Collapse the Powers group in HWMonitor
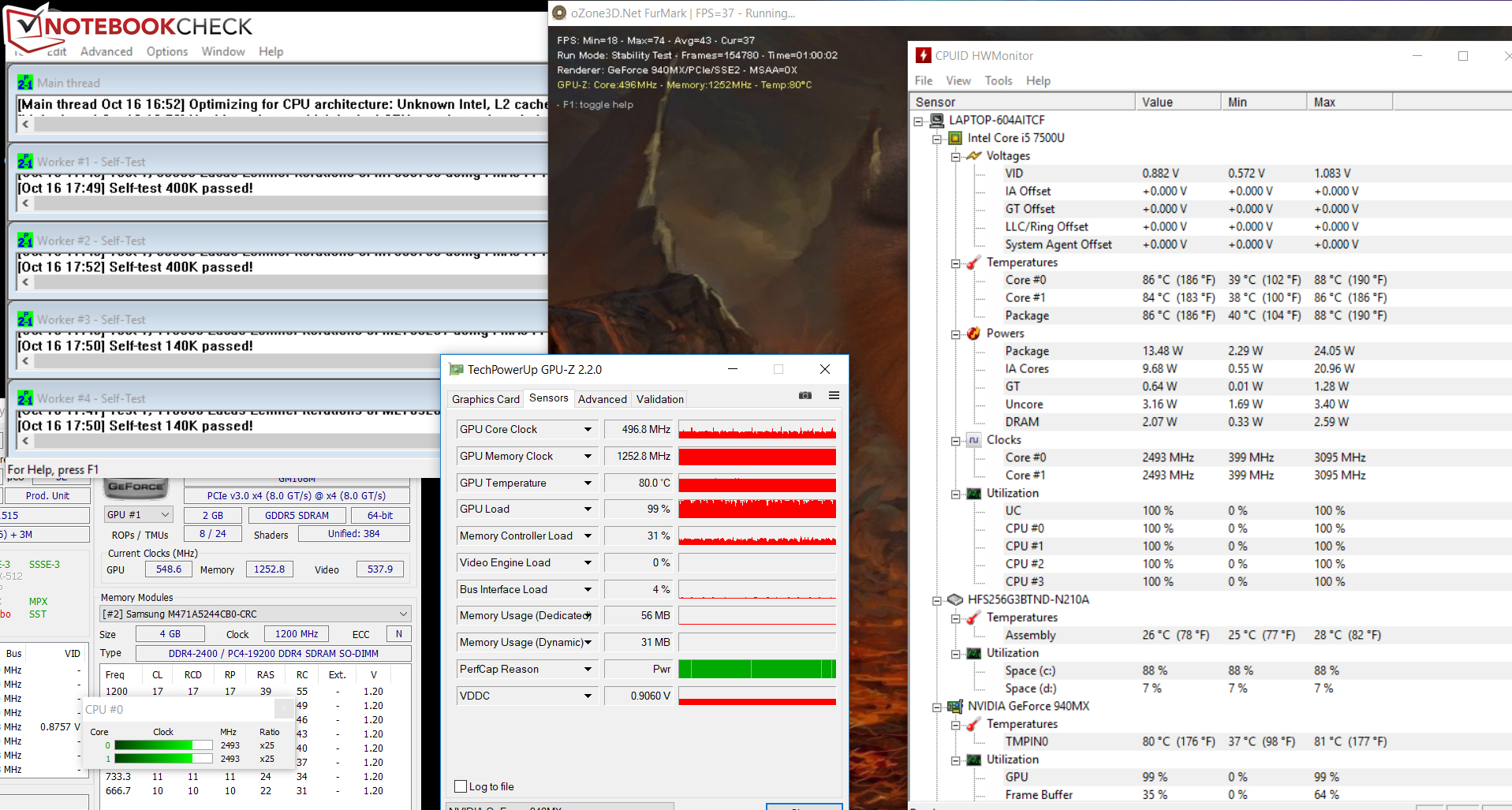This screenshot has height=810, width=1512. tap(955, 334)
